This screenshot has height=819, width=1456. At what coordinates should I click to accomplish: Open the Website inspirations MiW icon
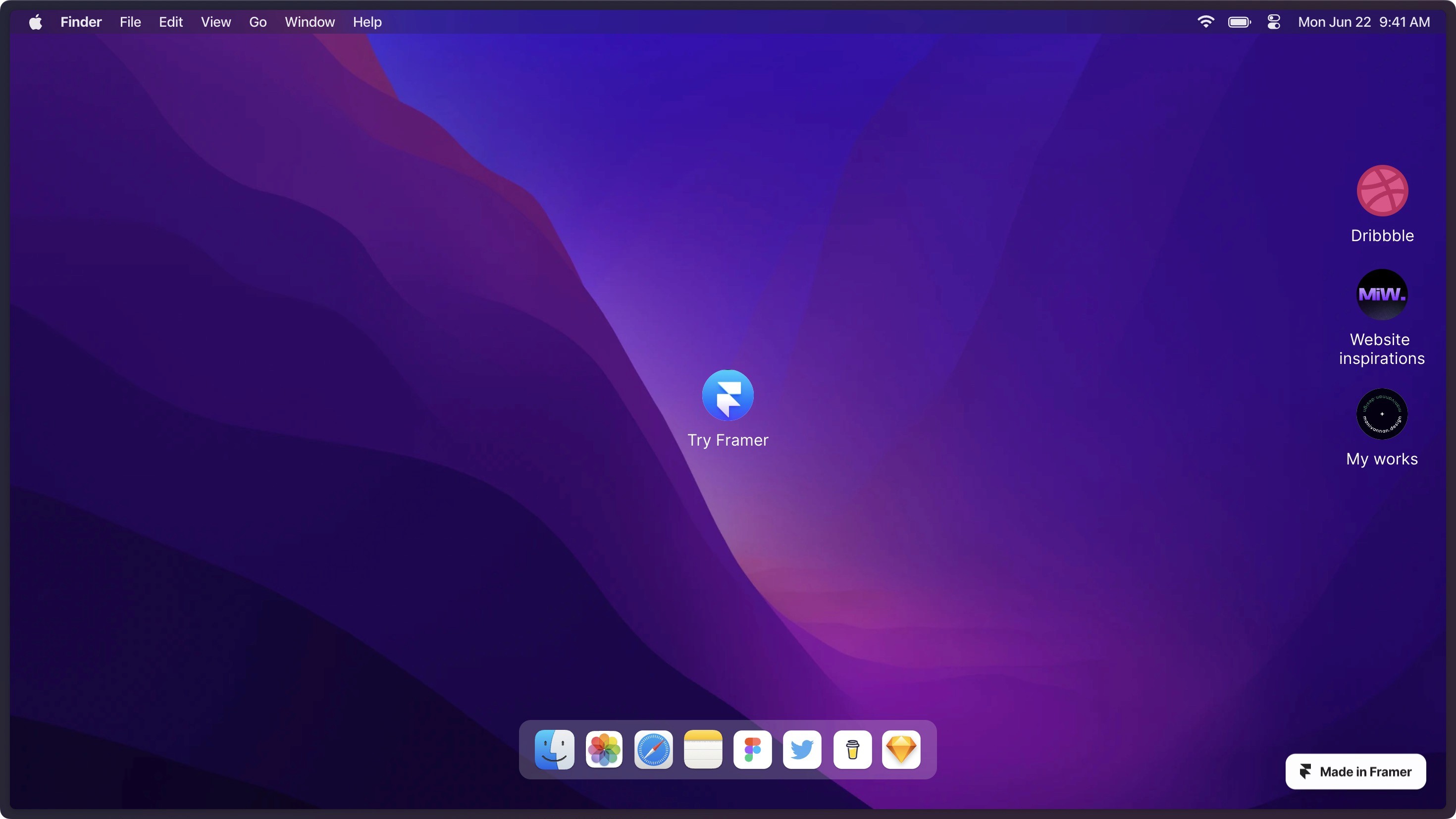(1382, 295)
